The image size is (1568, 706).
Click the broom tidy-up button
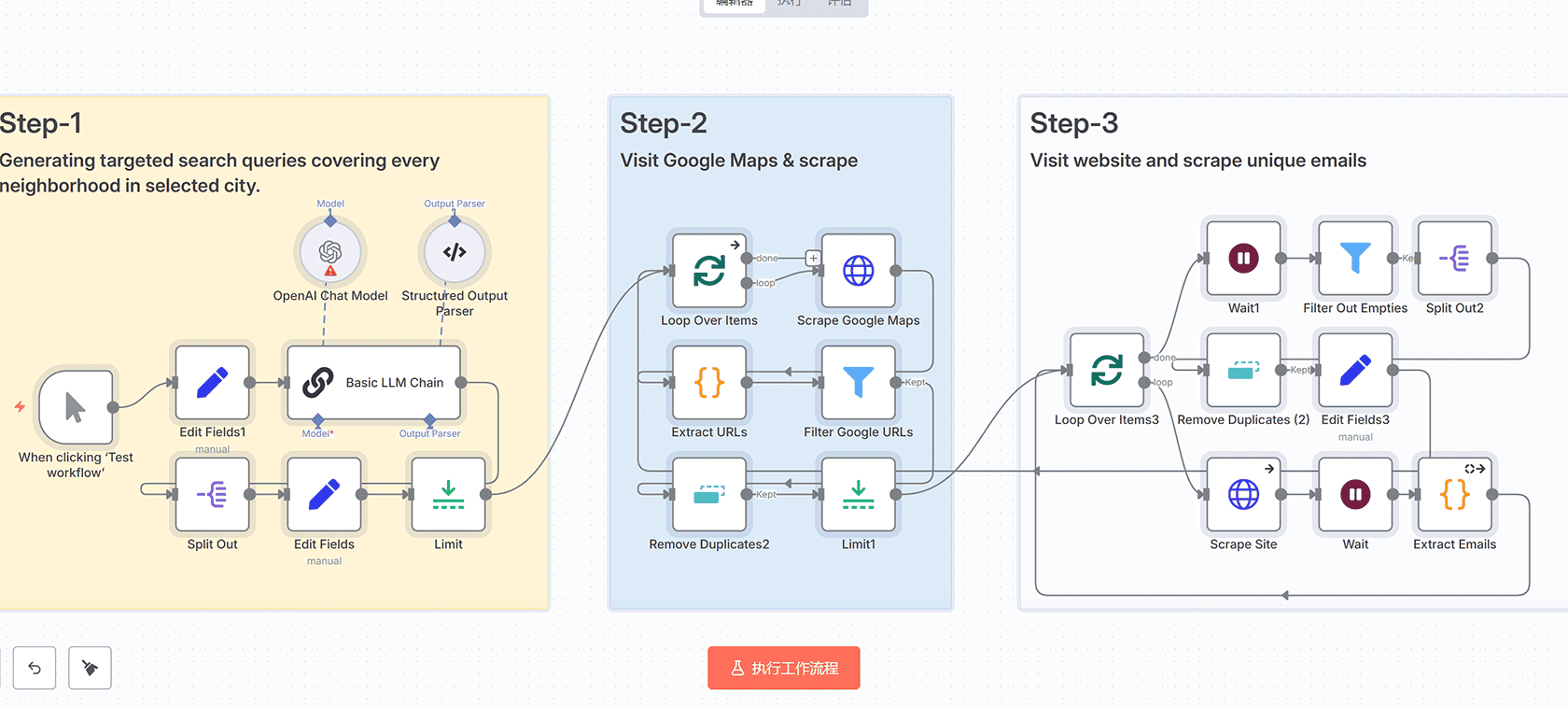coord(91,668)
